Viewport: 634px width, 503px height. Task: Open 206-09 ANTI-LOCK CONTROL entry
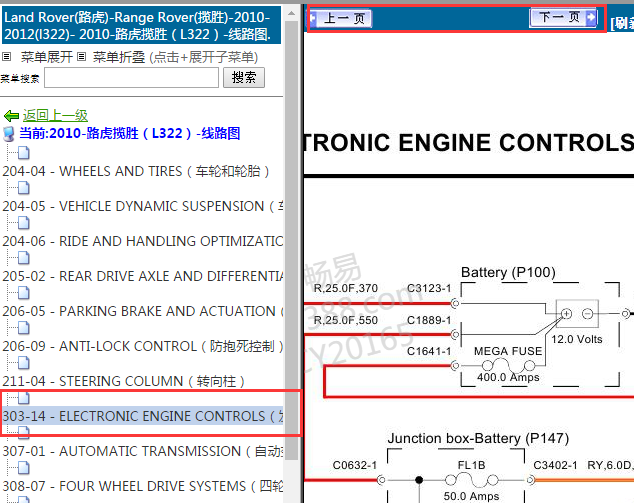click(x=143, y=347)
